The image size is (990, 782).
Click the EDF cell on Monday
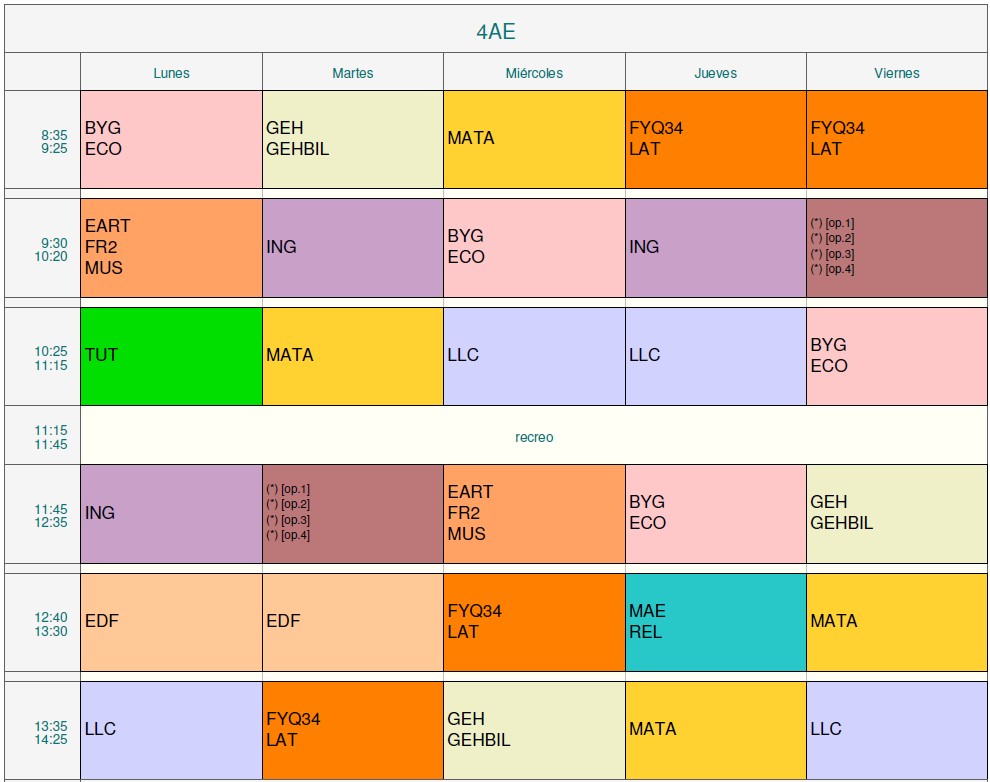[x=171, y=622]
